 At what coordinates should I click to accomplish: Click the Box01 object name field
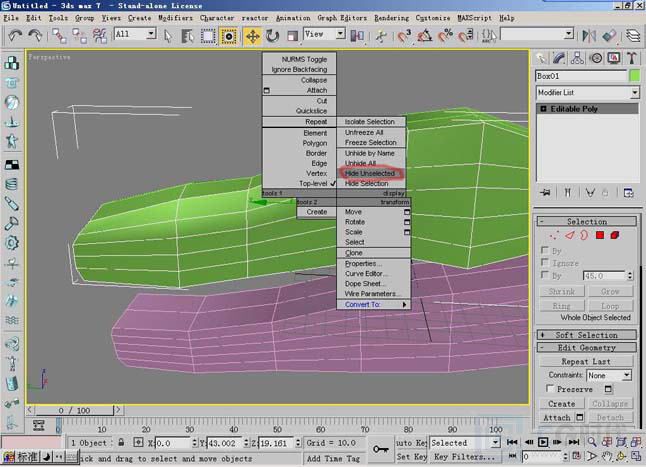click(x=581, y=76)
